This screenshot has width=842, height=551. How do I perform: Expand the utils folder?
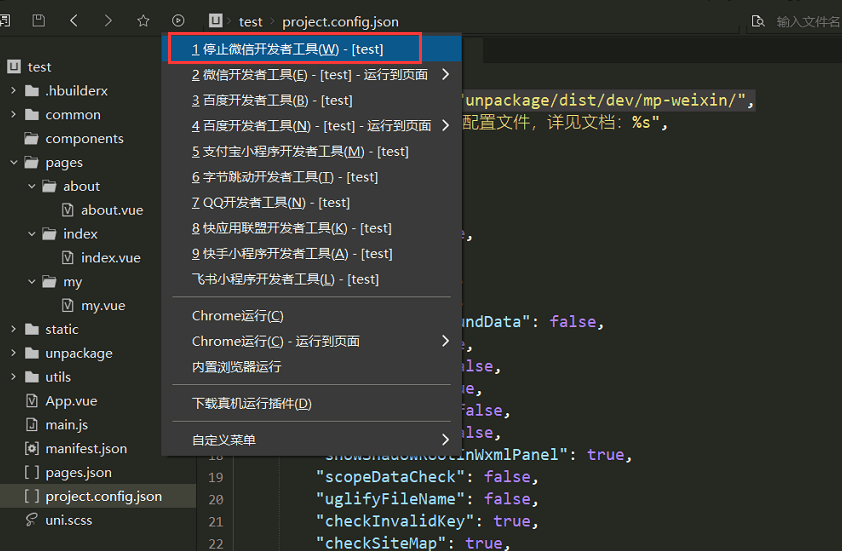(x=13, y=377)
